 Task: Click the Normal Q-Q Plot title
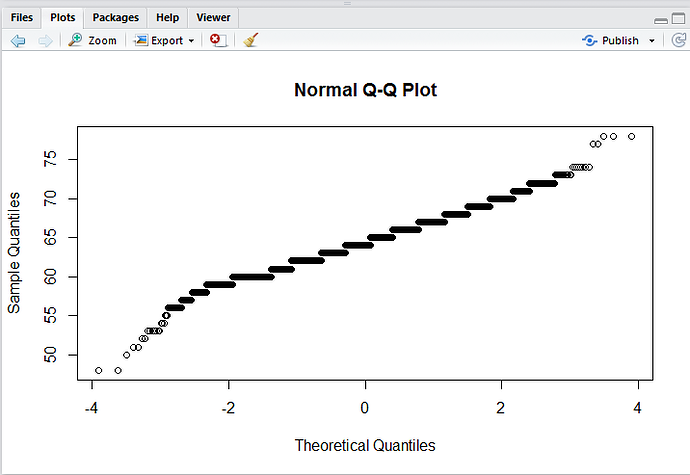365,90
